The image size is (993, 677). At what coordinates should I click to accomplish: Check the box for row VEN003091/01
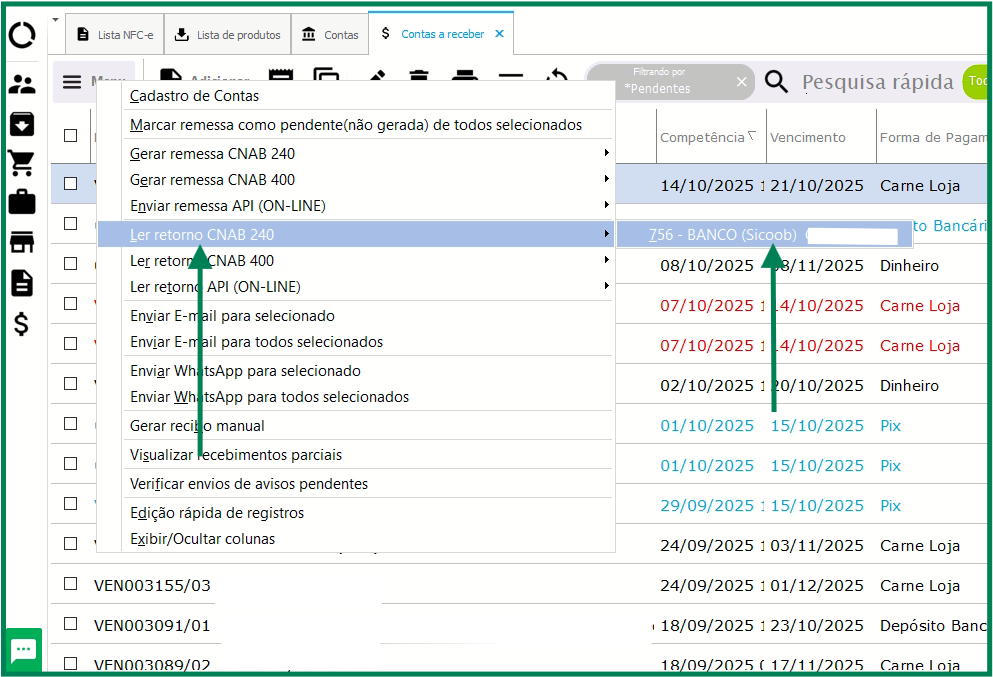point(71,624)
